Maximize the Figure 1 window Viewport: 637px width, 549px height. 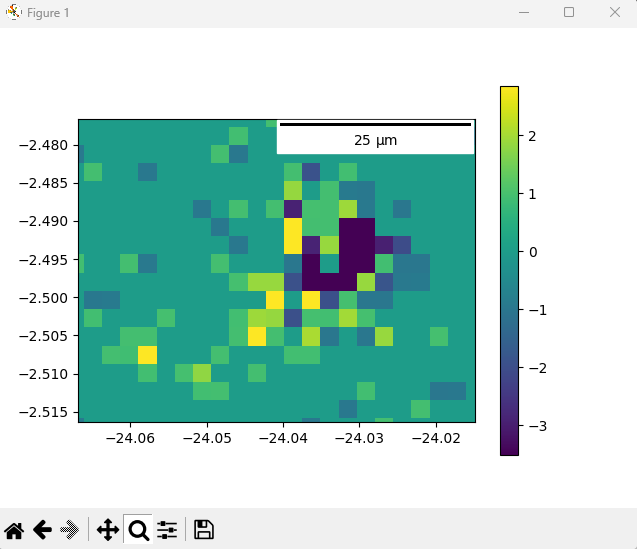[x=569, y=13]
